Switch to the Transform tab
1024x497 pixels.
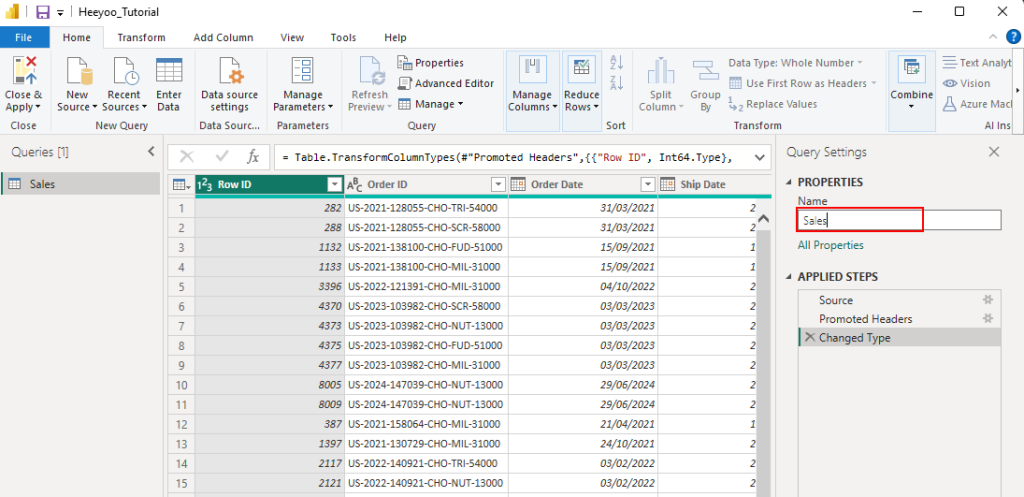[x=142, y=37]
